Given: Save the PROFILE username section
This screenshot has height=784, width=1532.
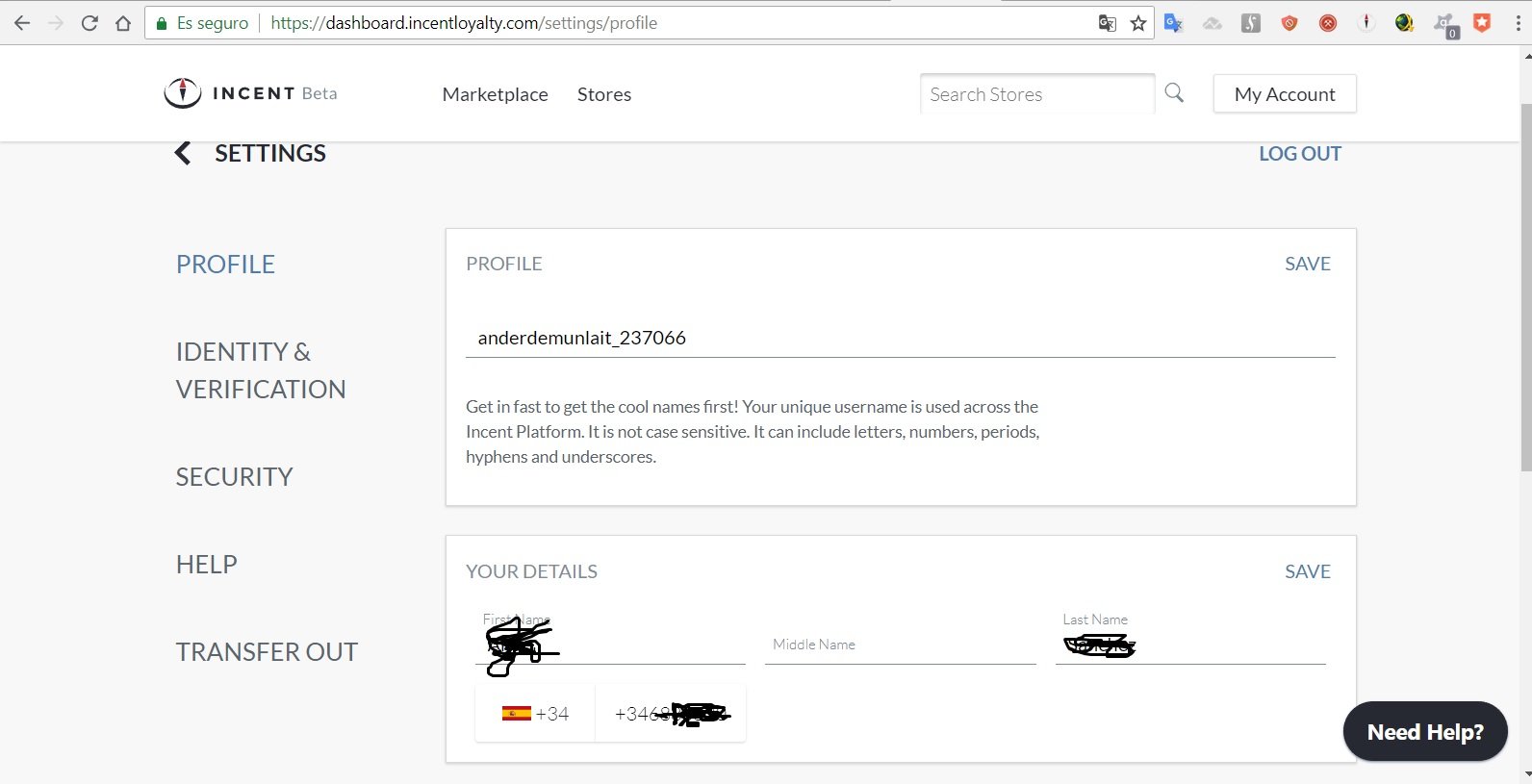Looking at the screenshot, I should [1308, 264].
